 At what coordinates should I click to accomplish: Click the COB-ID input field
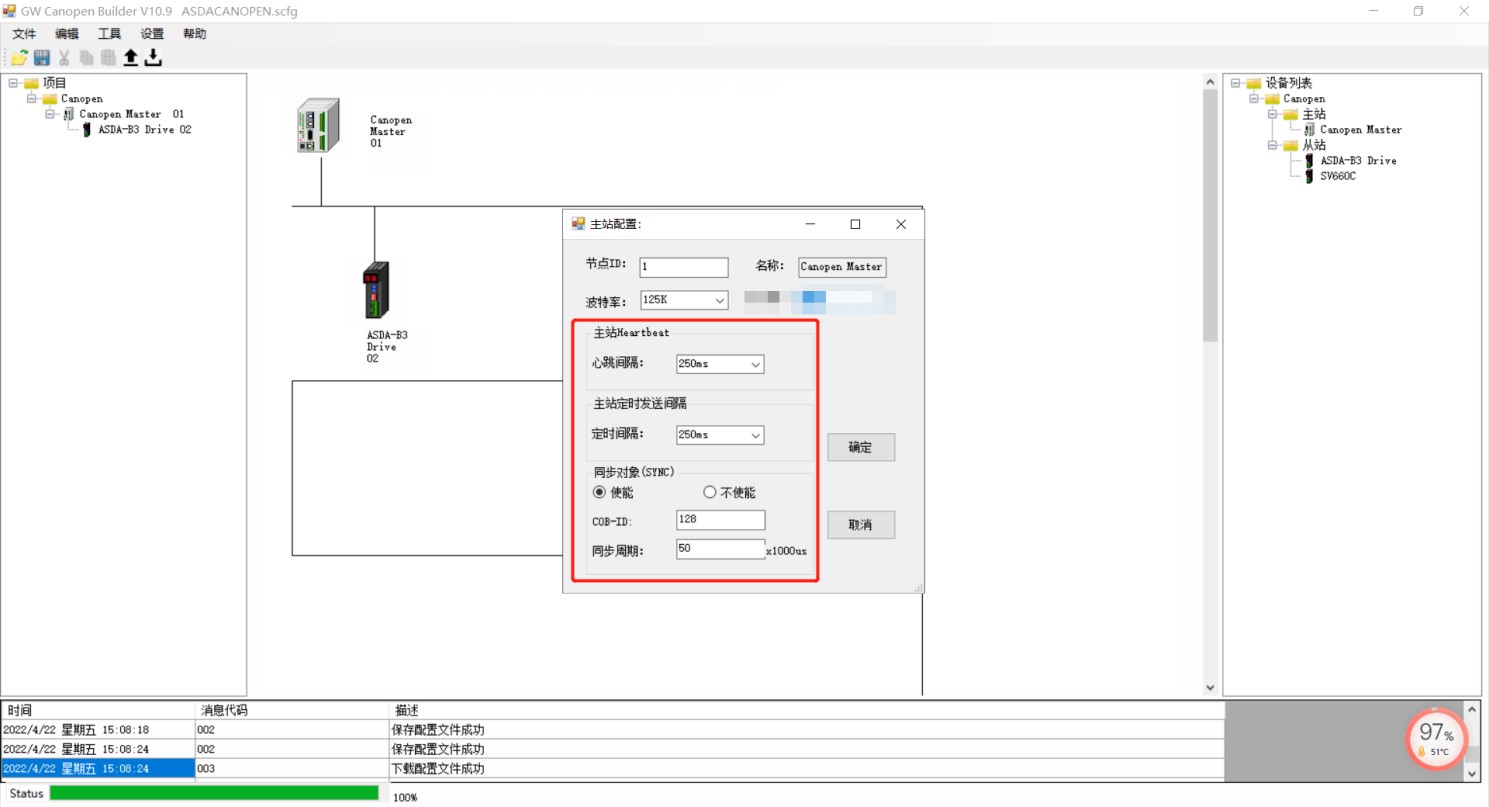tap(720, 520)
